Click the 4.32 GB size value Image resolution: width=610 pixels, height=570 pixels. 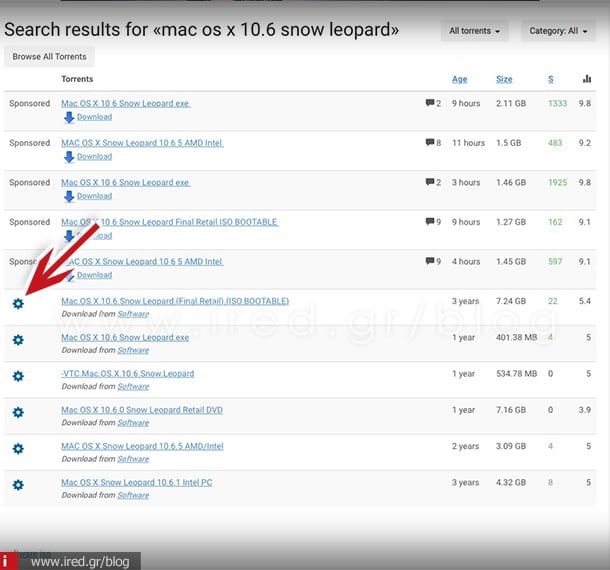(511, 482)
